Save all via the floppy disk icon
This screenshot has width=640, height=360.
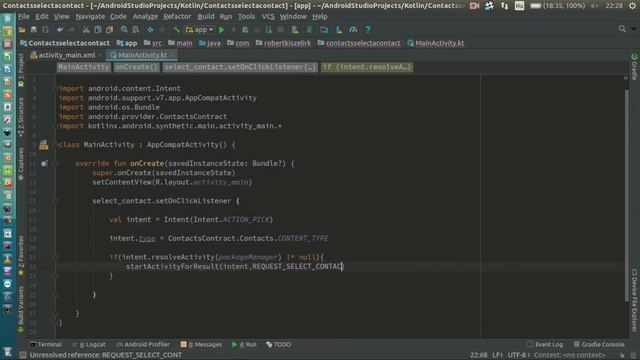coord(34,30)
